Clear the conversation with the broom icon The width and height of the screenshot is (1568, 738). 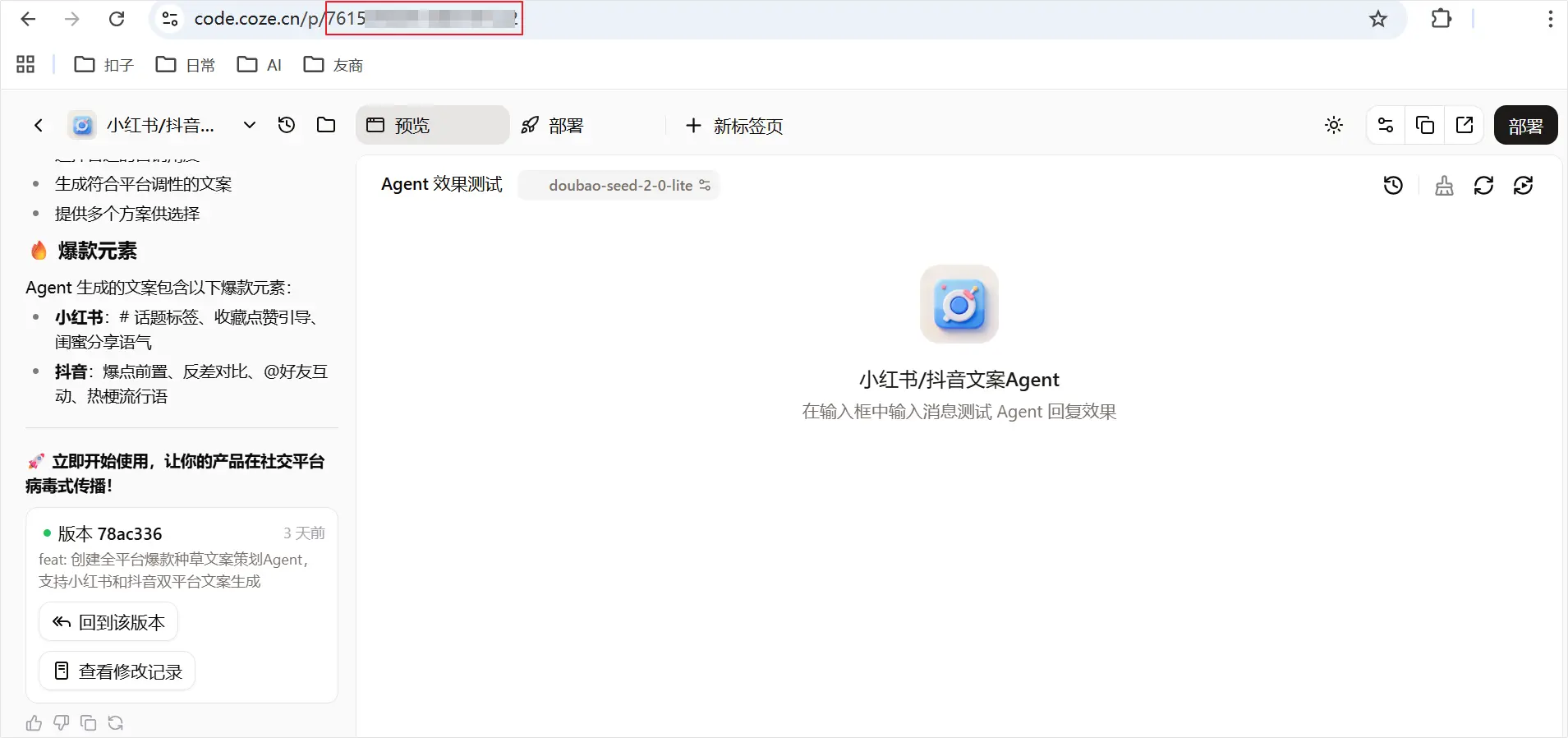1444,186
